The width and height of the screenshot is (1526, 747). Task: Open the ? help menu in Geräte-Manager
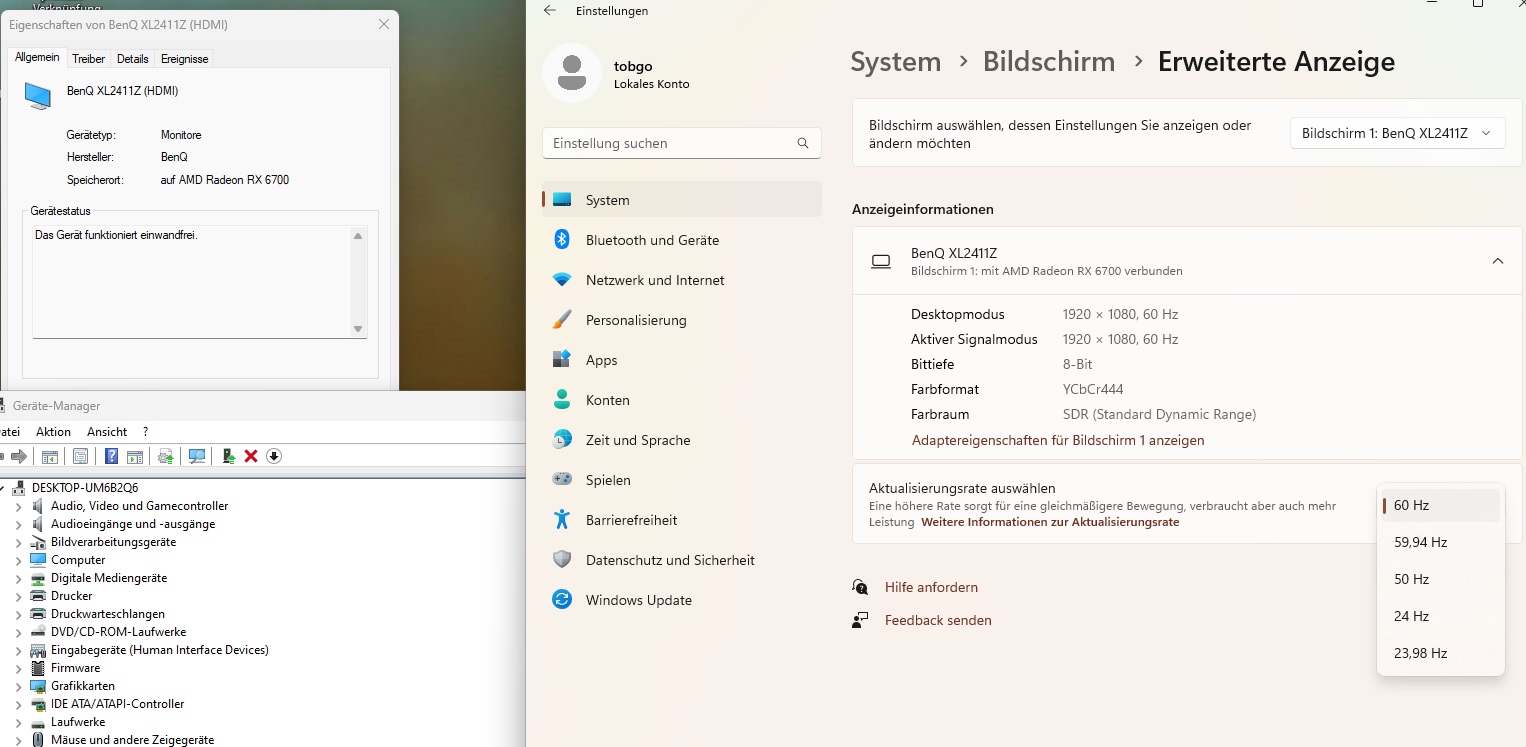145,432
